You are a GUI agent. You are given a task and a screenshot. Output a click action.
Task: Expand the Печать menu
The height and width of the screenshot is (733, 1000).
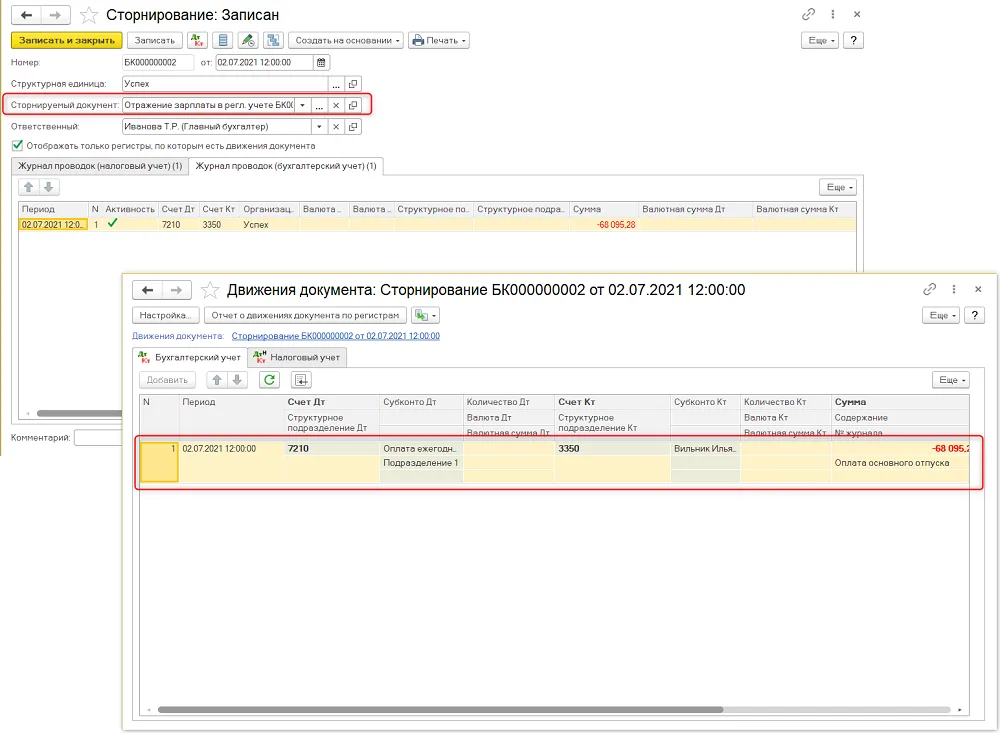pyautogui.click(x=439, y=40)
